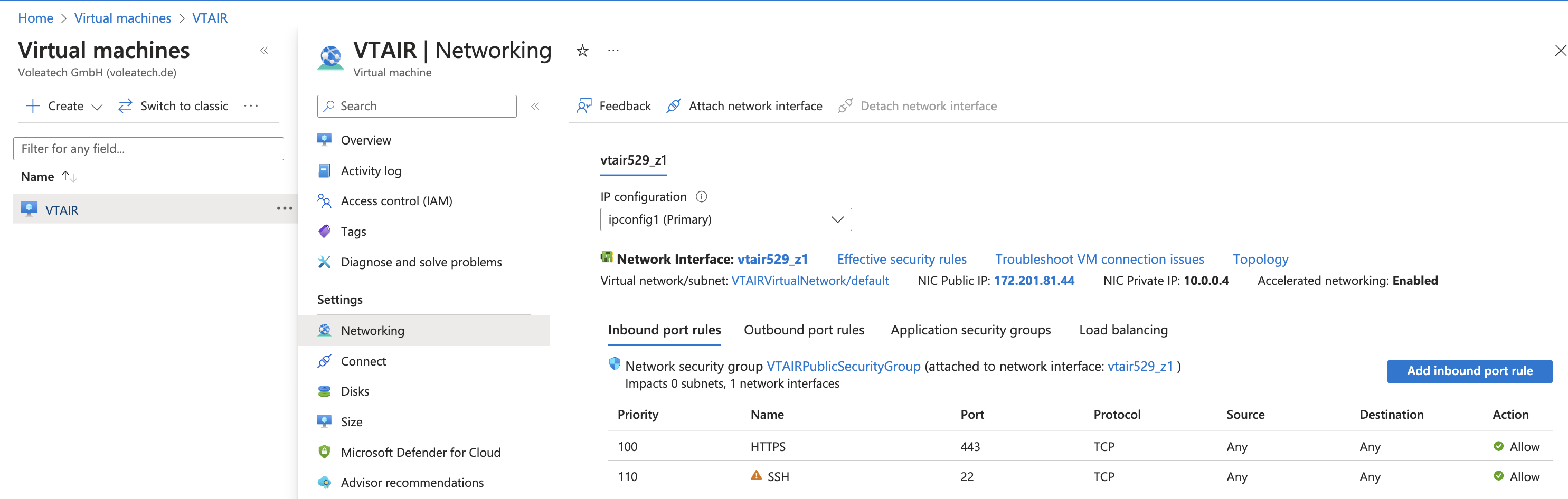
Task: Click the Port column header
Action: 972,415
